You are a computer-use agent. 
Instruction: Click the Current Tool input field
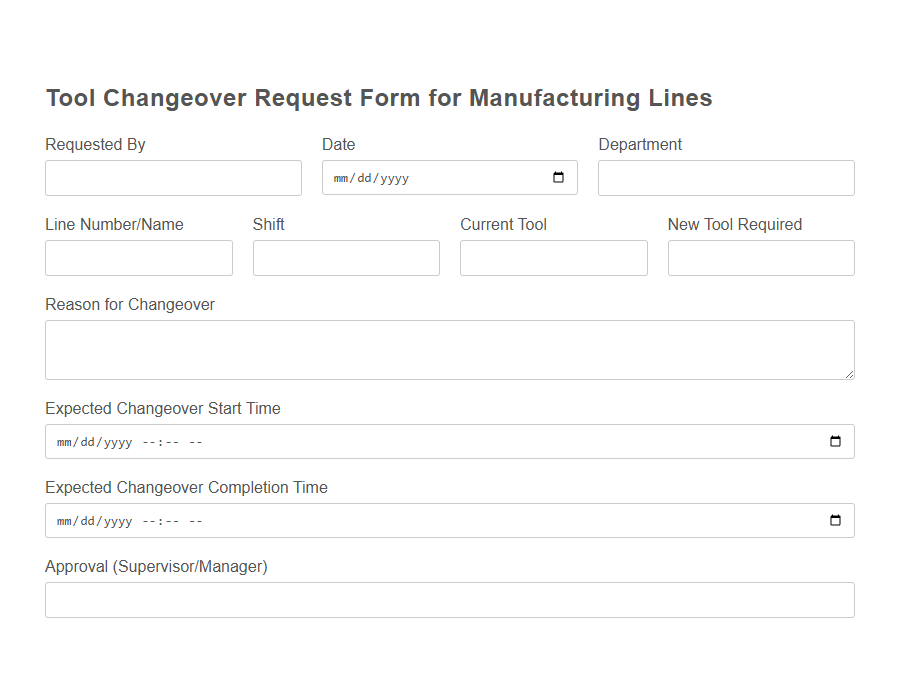click(553, 257)
